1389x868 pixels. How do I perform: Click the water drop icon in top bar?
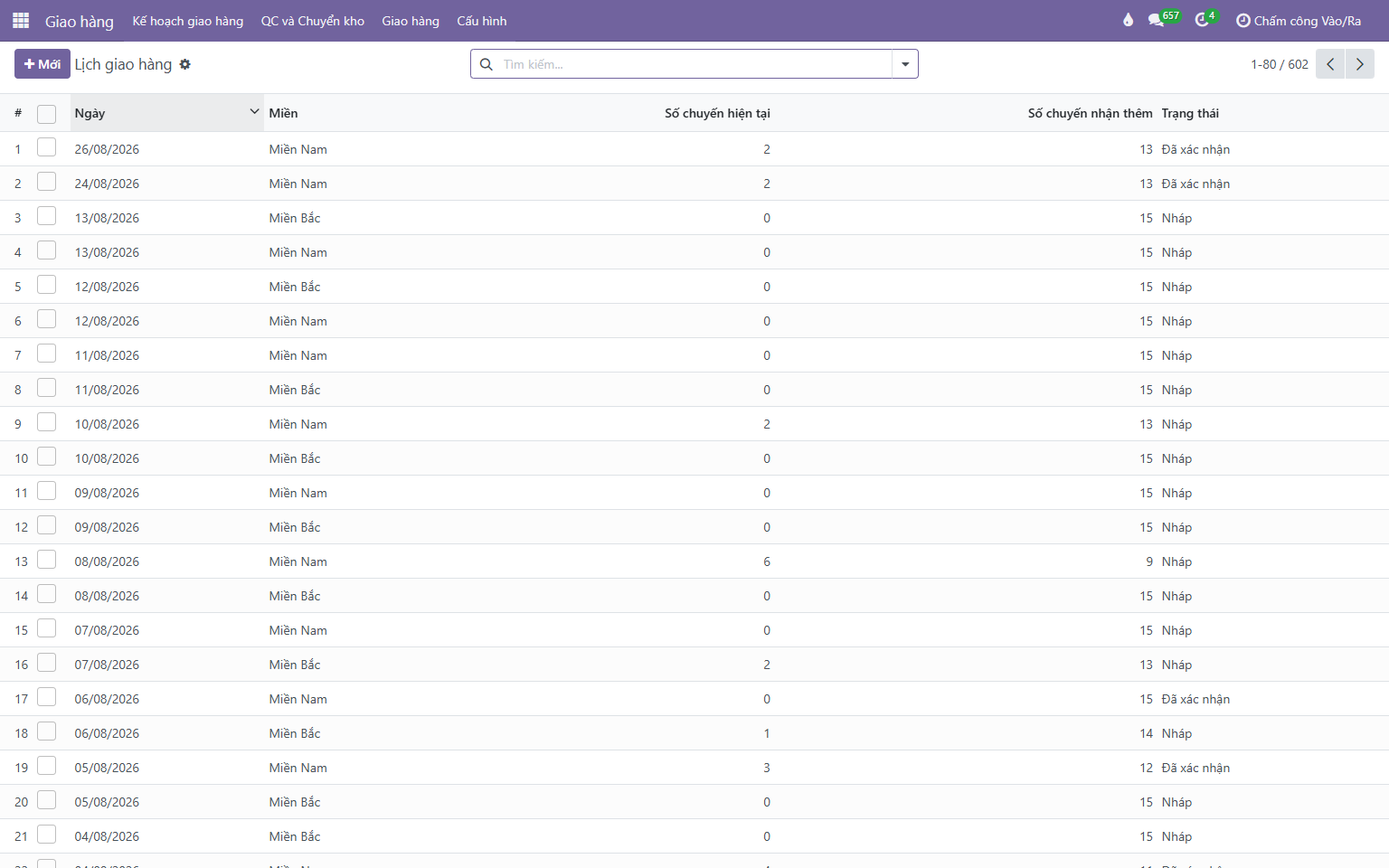(x=1128, y=20)
